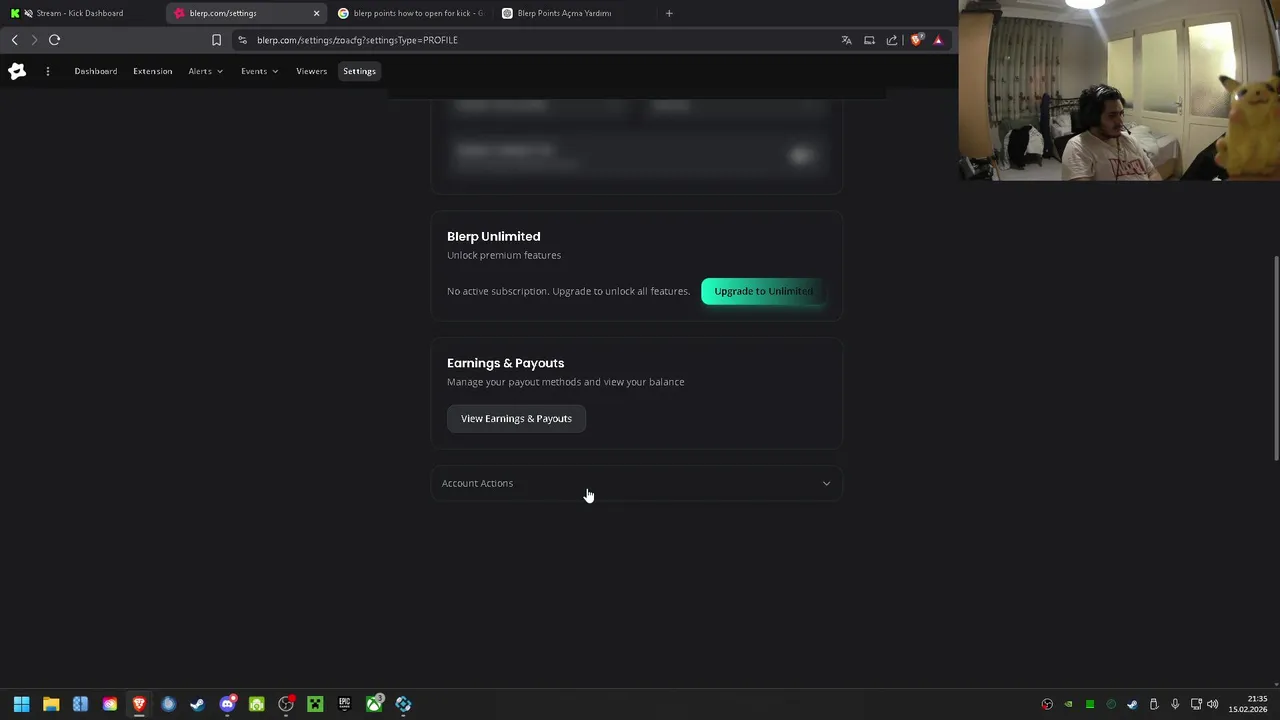
Task: Click the browser forward arrow
Action: click(x=34, y=40)
